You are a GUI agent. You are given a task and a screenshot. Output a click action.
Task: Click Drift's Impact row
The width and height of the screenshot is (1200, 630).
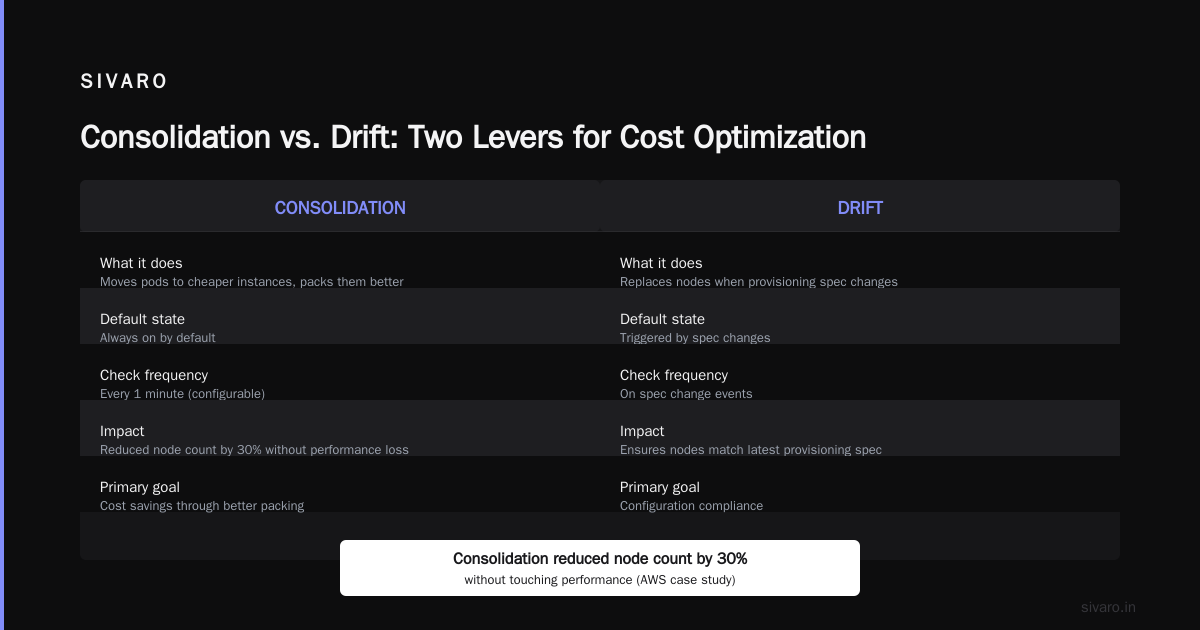click(860, 440)
